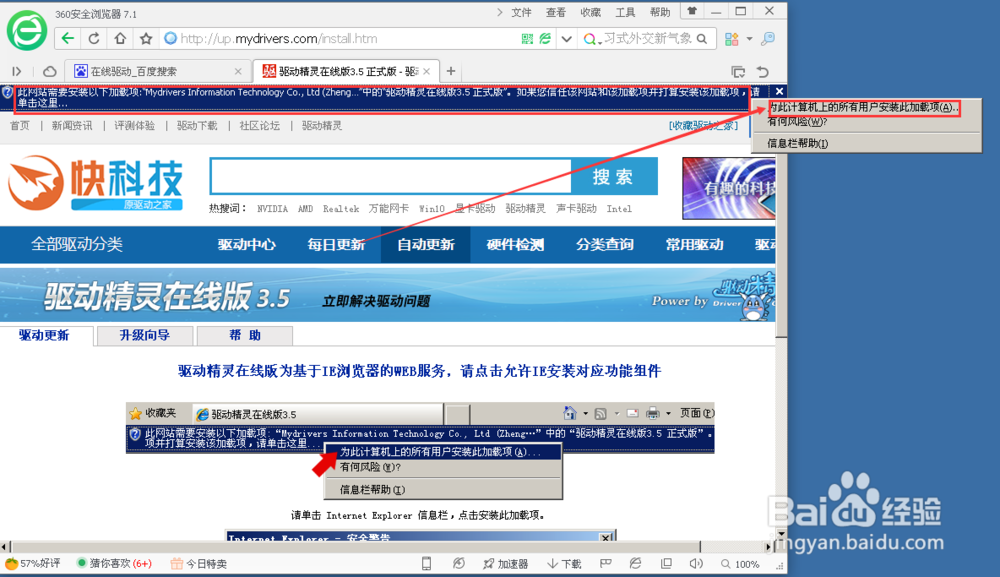Click the QR code icon in address bar
The height and width of the screenshot is (577, 1000).
[x=527, y=39]
